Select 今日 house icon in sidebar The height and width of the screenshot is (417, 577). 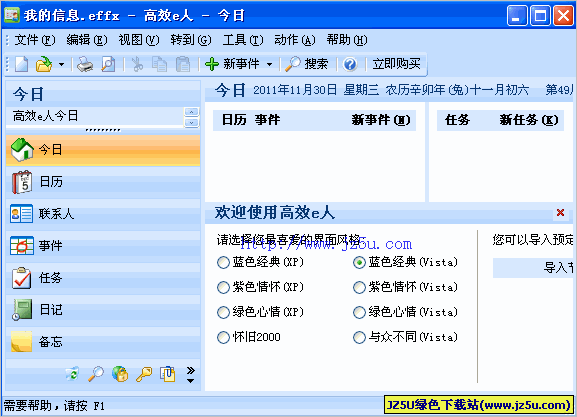pyautogui.click(x=103, y=150)
